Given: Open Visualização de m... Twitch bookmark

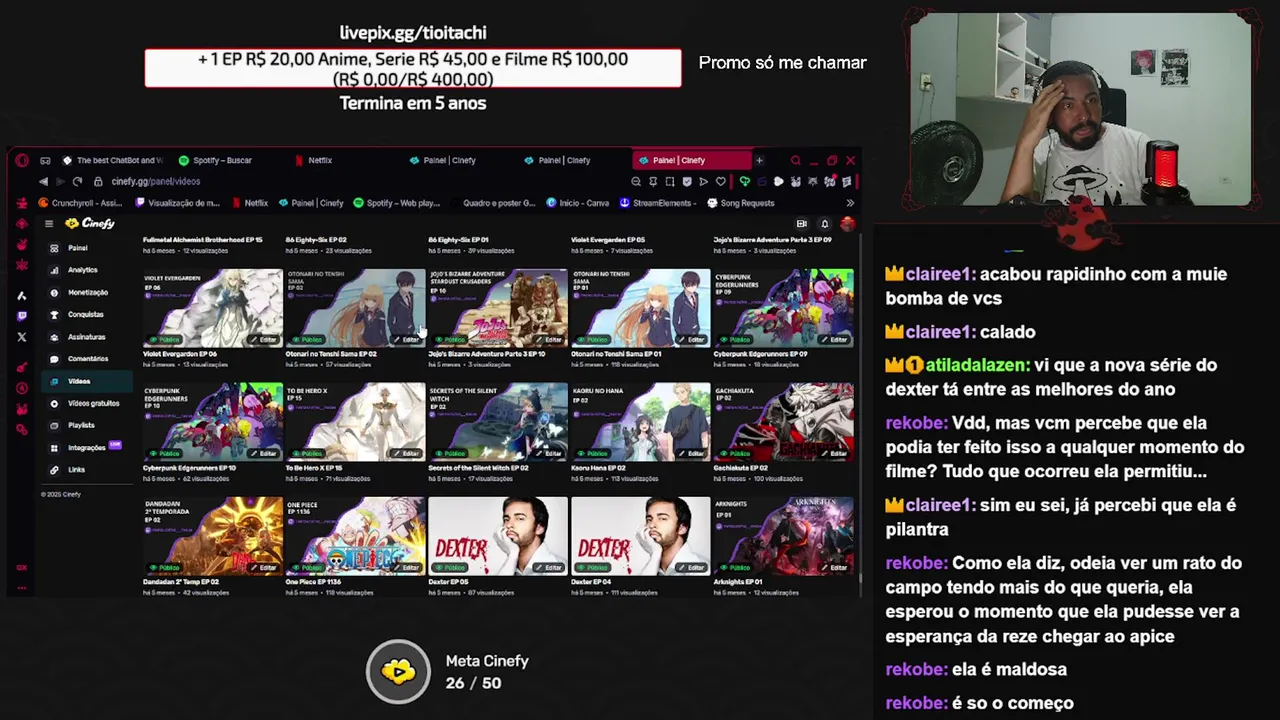Looking at the screenshot, I should click(x=177, y=203).
